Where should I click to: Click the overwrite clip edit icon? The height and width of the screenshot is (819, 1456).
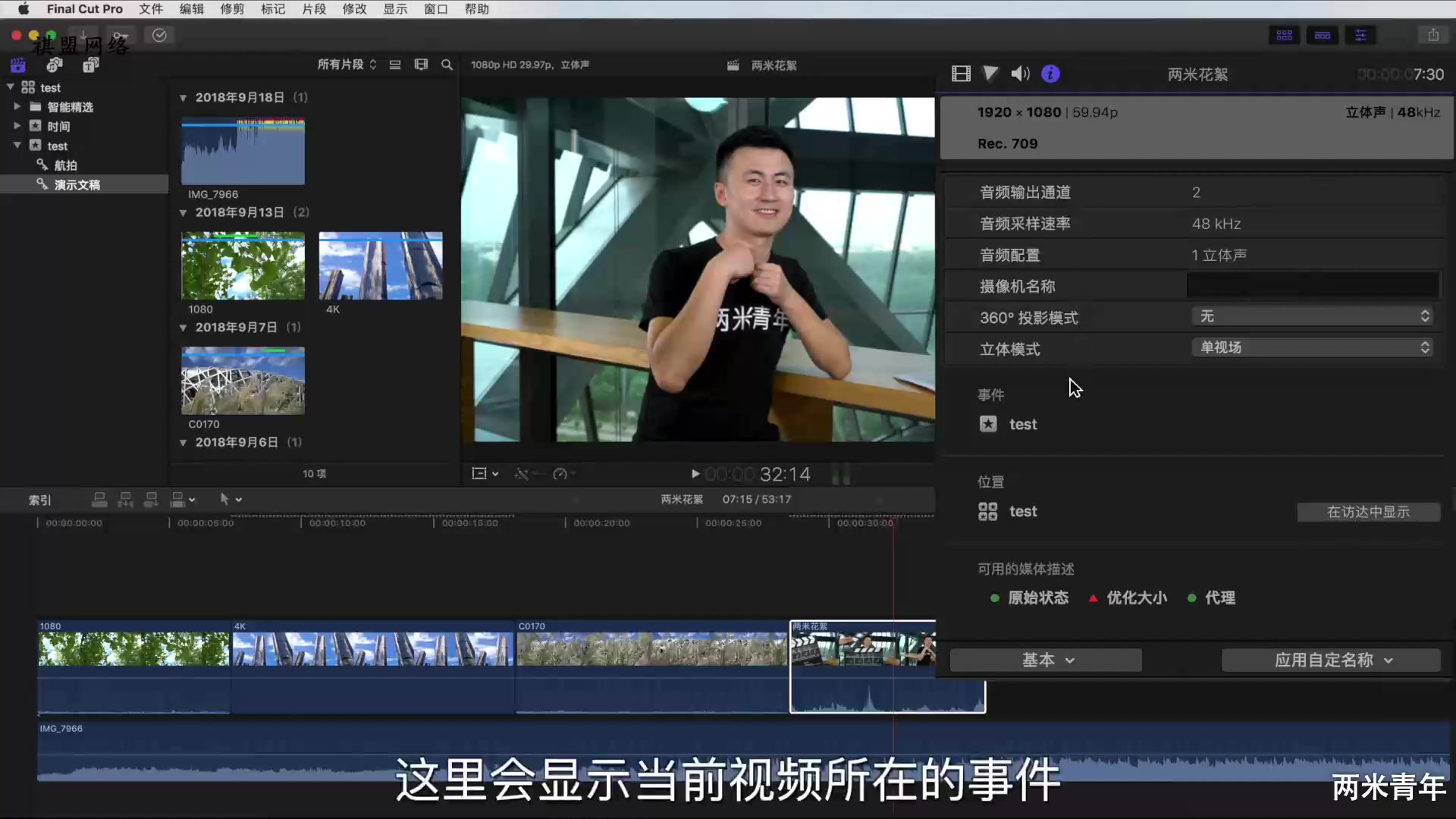pos(177,499)
